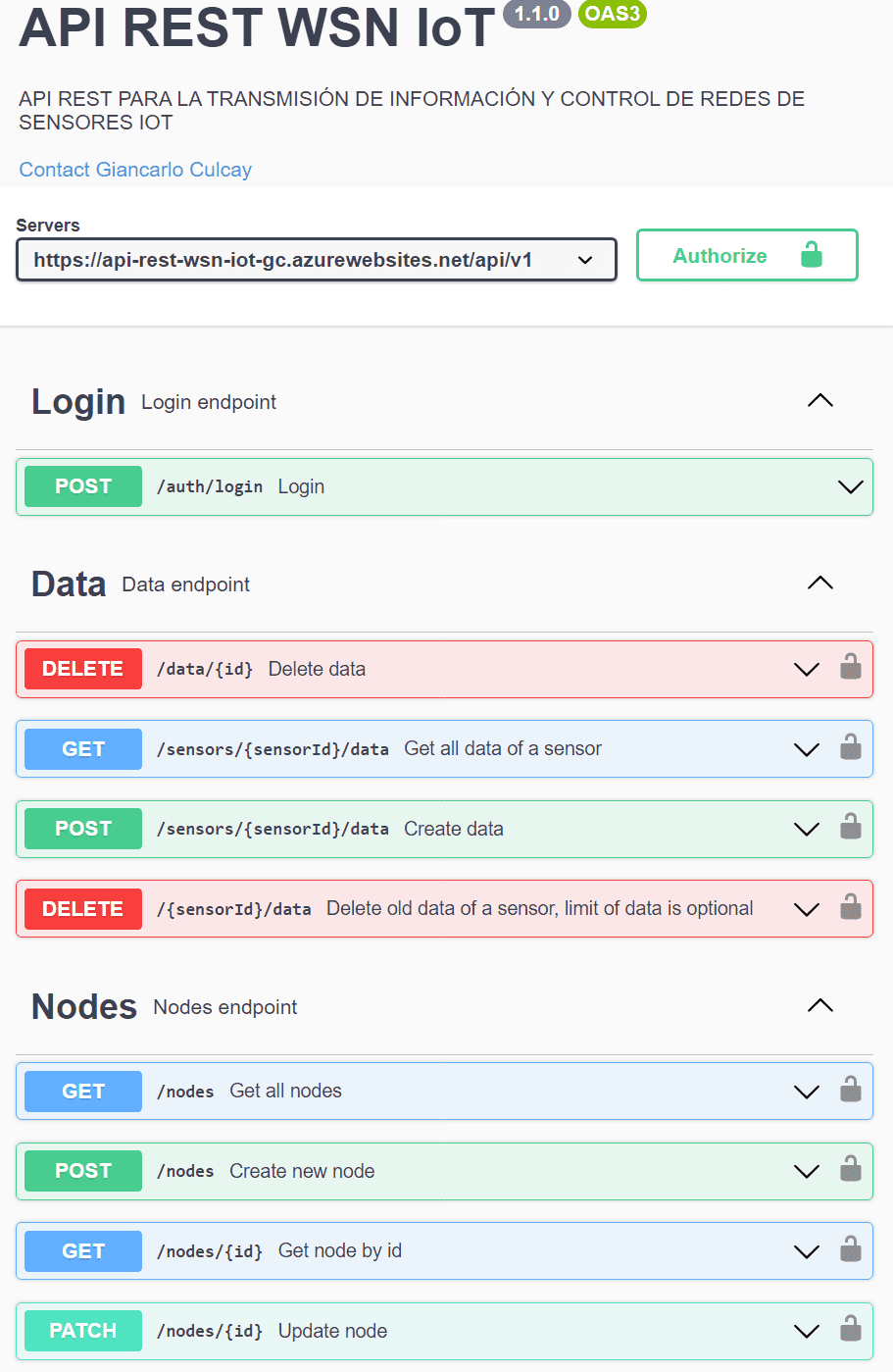The height and width of the screenshot is (1372, 893).
Task: Expand Delete old data of a sensor arrow
Action: [x=807, y=910]
